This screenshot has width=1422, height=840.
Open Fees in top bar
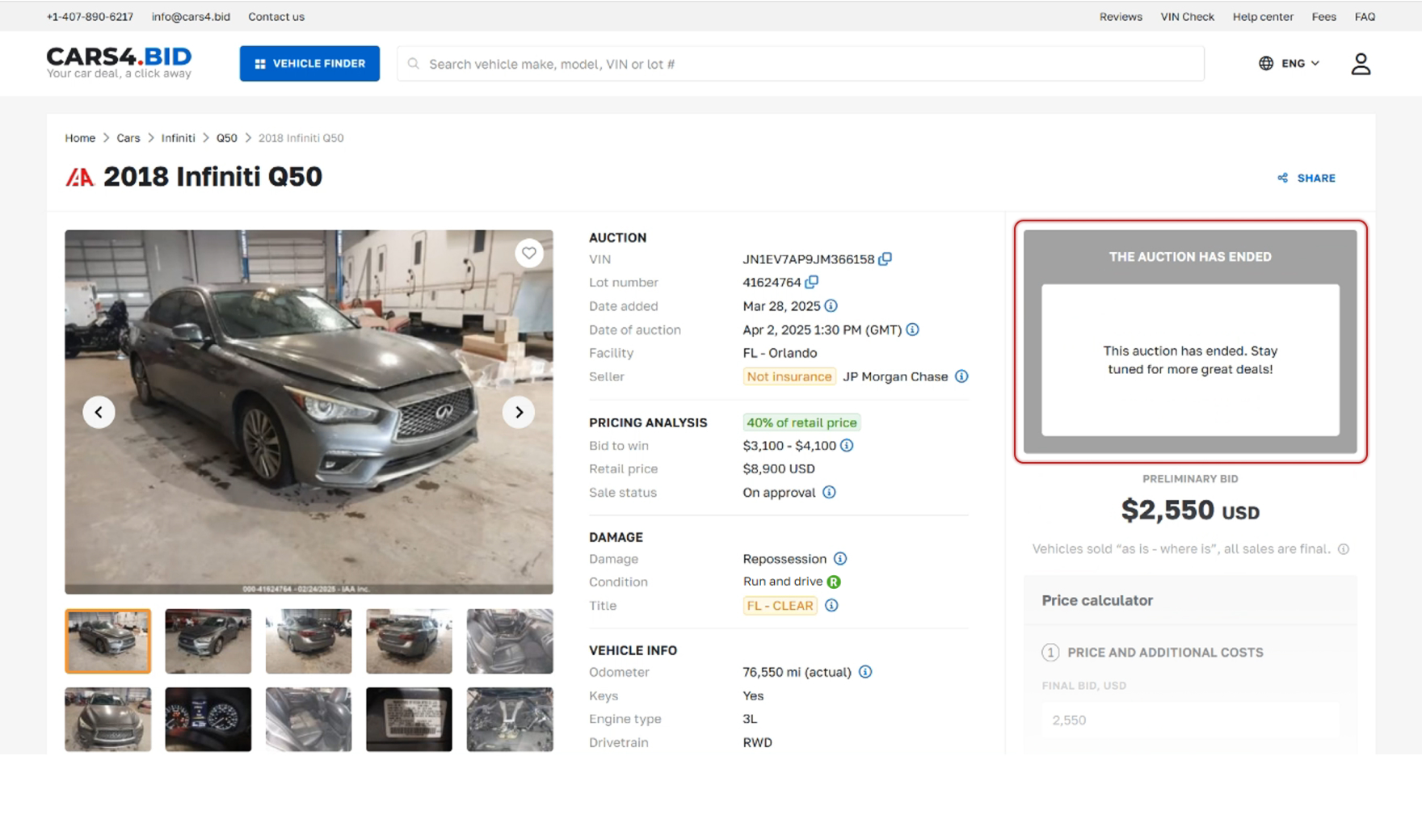1323,17
